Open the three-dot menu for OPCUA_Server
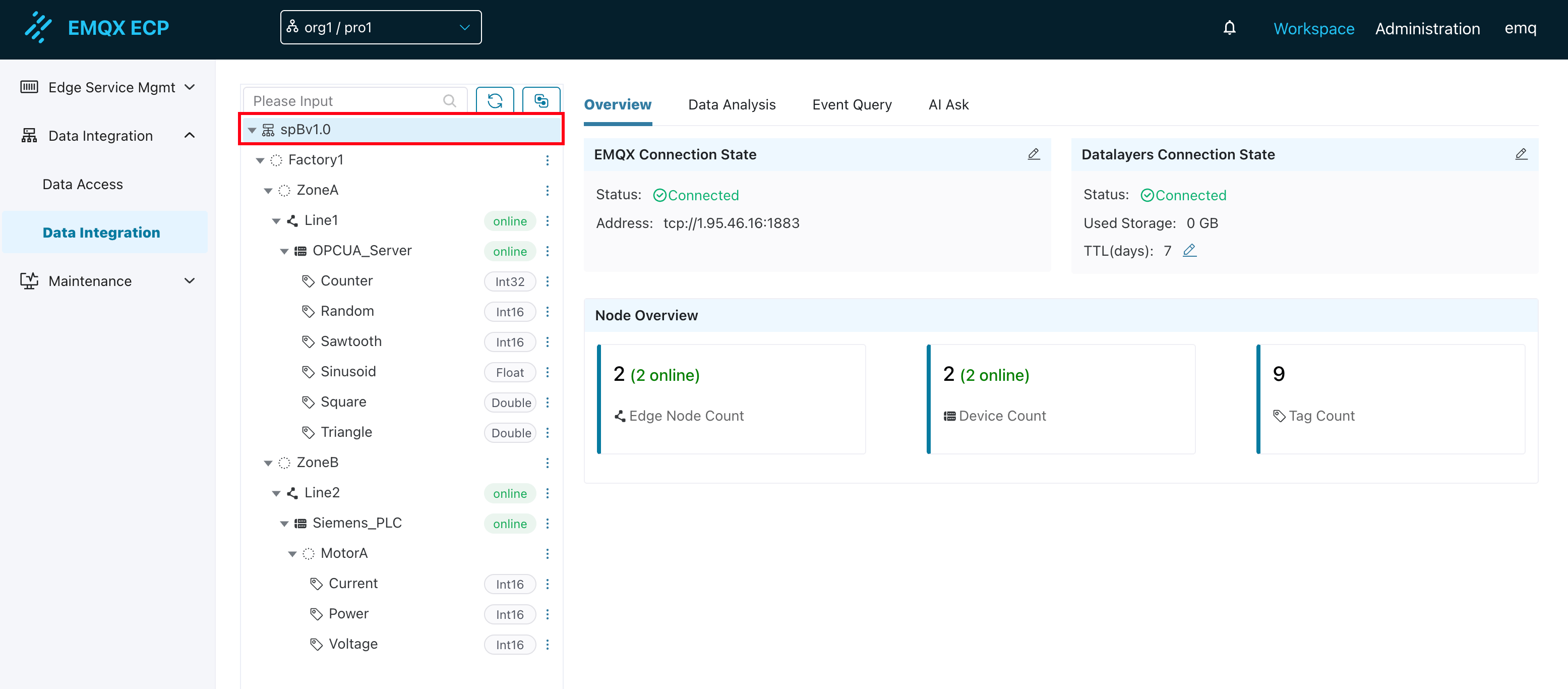 (547, 251)
